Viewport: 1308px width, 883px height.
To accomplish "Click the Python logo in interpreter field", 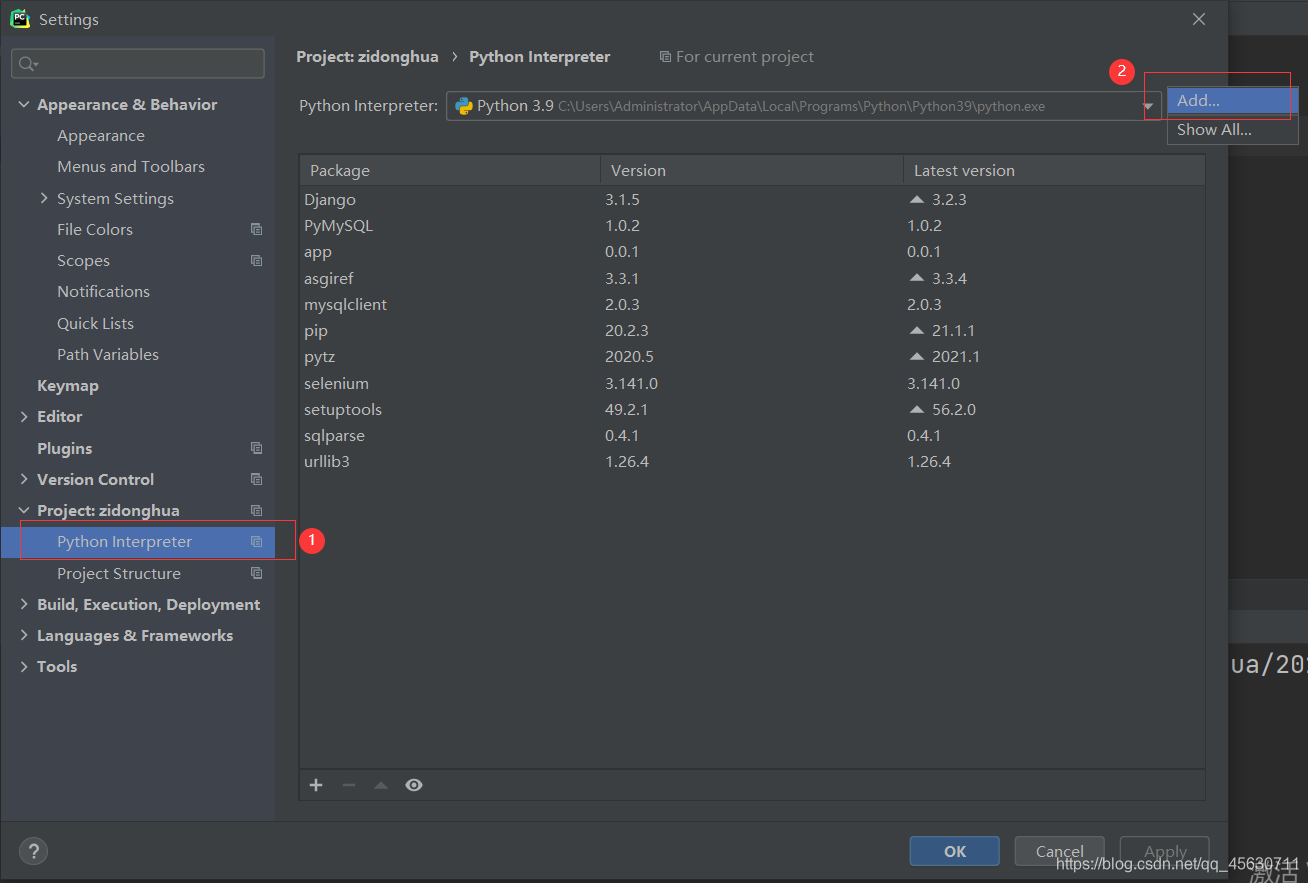I will pos(464,105).
